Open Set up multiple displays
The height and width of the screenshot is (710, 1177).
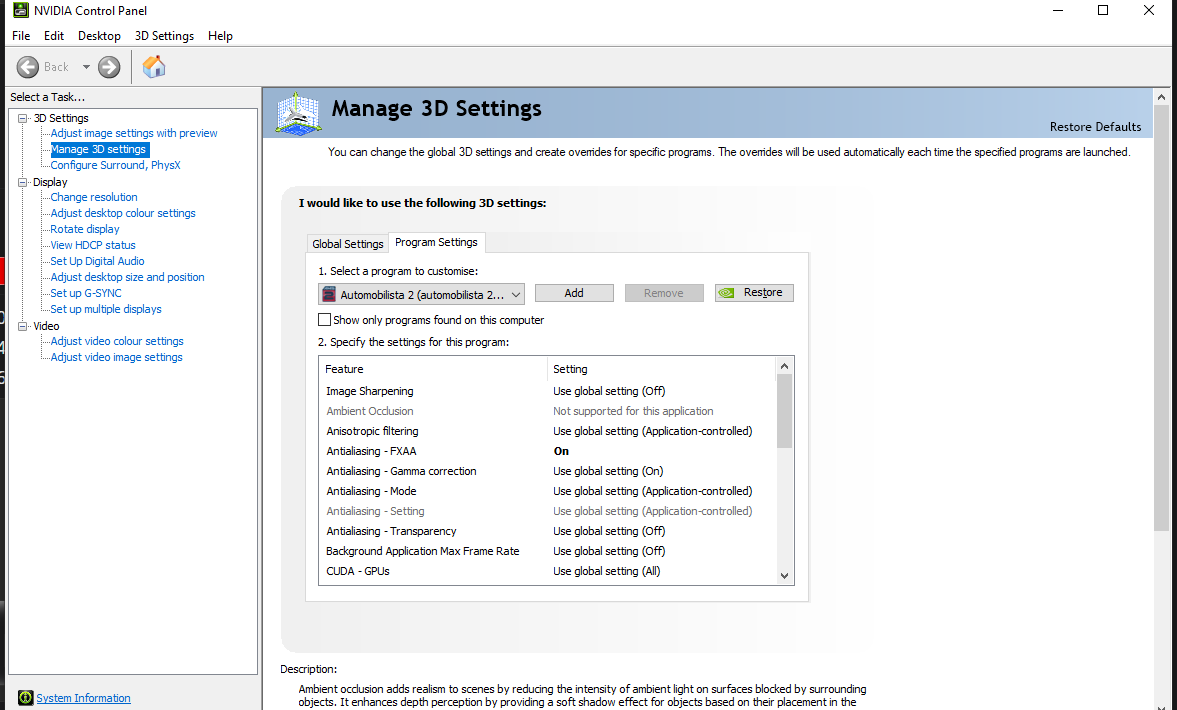click(106, 309)
